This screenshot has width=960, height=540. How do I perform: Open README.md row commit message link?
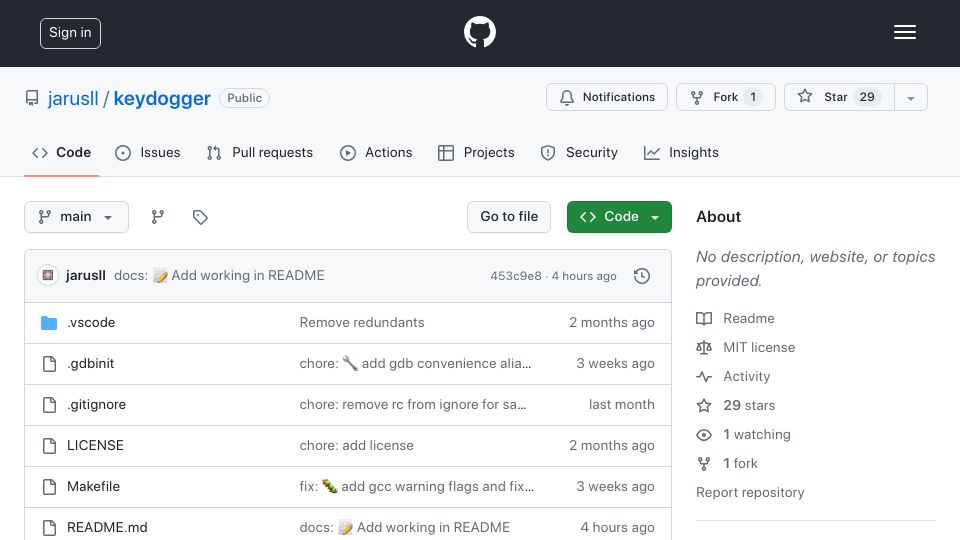click(x=404, y=528)
